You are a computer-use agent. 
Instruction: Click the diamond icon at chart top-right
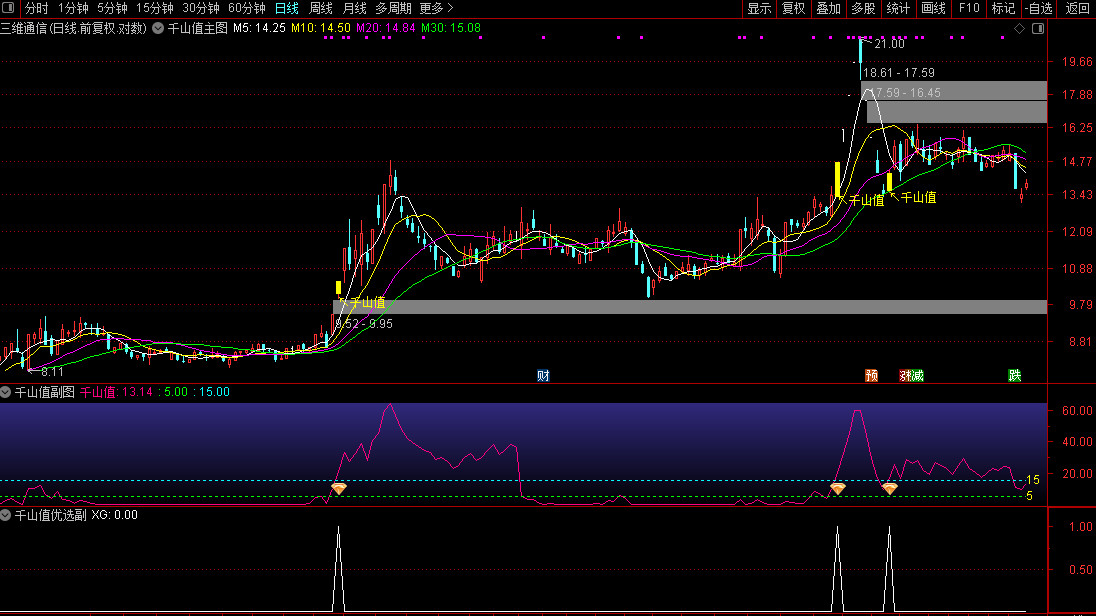point(1019,29)
